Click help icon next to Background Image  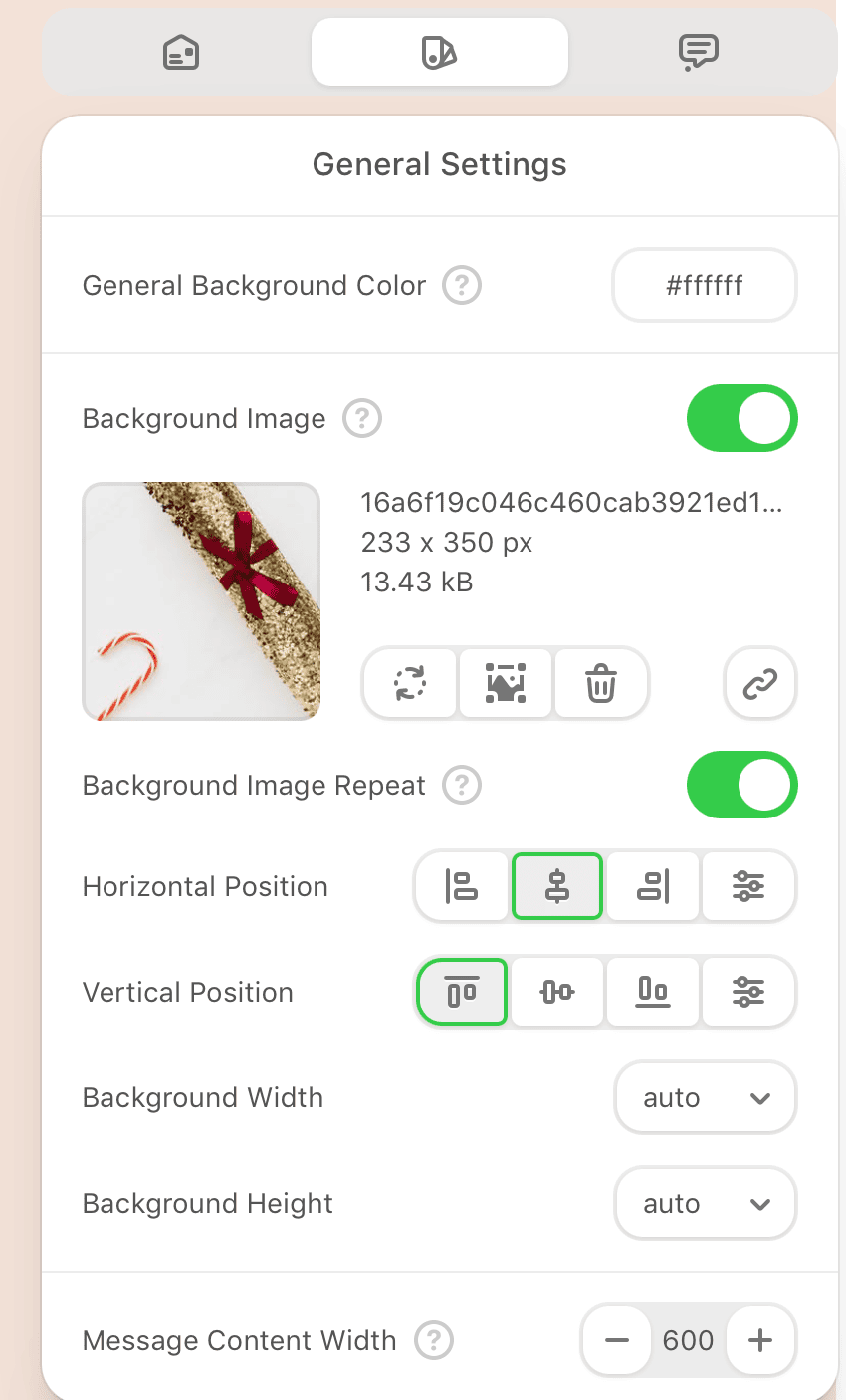(x=362, y=419)
